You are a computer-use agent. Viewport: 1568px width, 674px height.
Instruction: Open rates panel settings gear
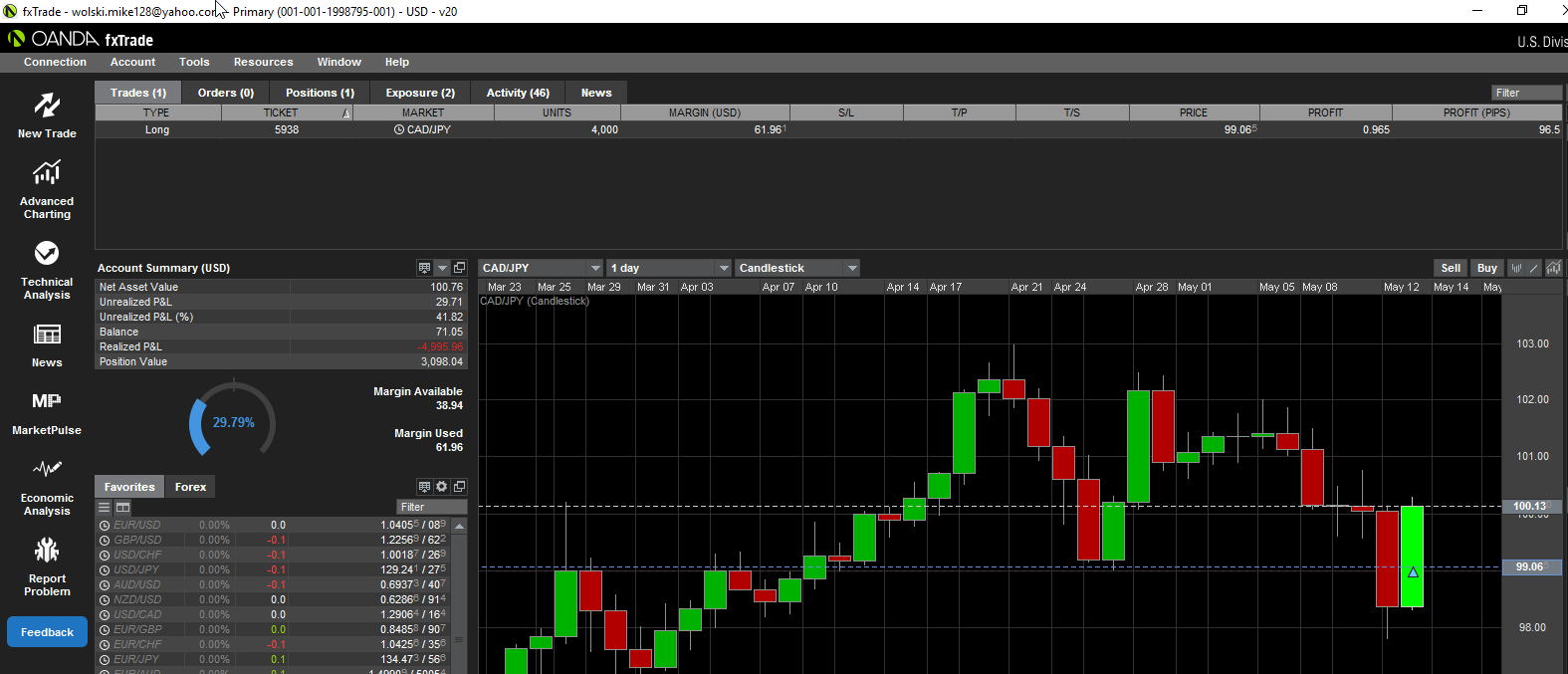point(442,487)
